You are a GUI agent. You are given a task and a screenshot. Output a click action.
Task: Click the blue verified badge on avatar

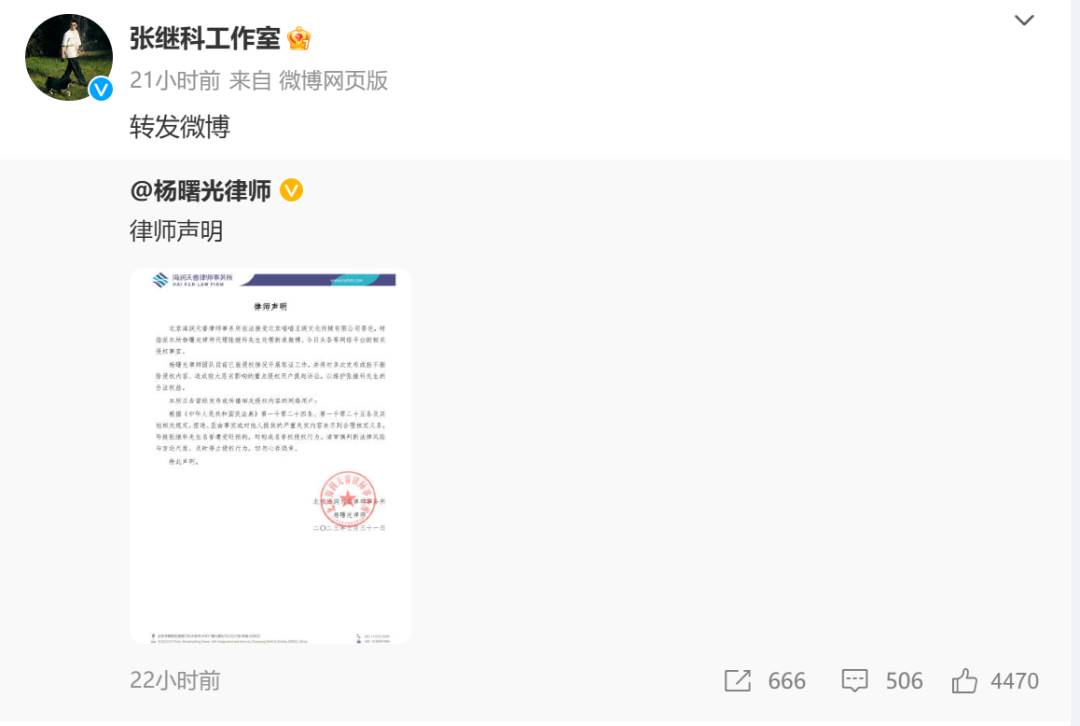tap(101, 88)
